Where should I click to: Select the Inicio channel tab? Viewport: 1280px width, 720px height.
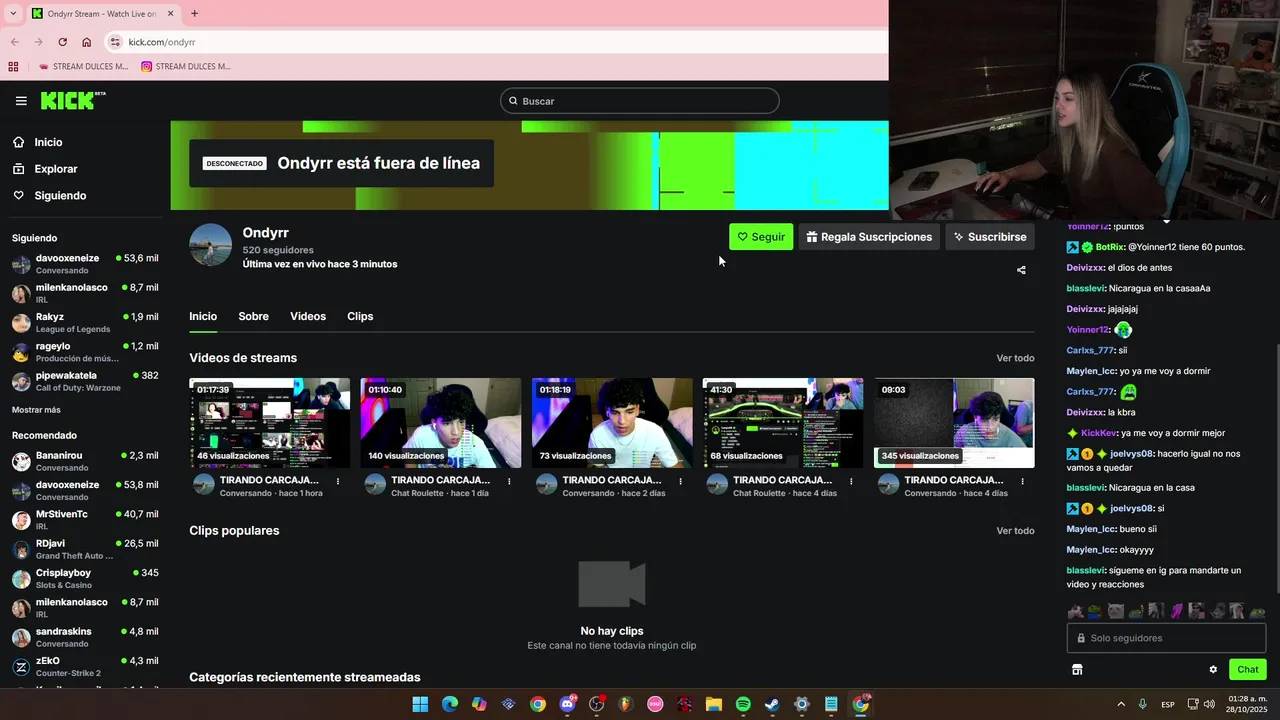(x=203, y=316)
